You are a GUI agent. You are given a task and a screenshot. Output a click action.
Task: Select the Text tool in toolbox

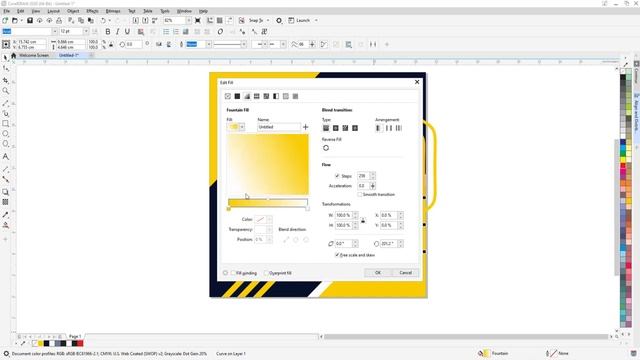click(5, 156)
